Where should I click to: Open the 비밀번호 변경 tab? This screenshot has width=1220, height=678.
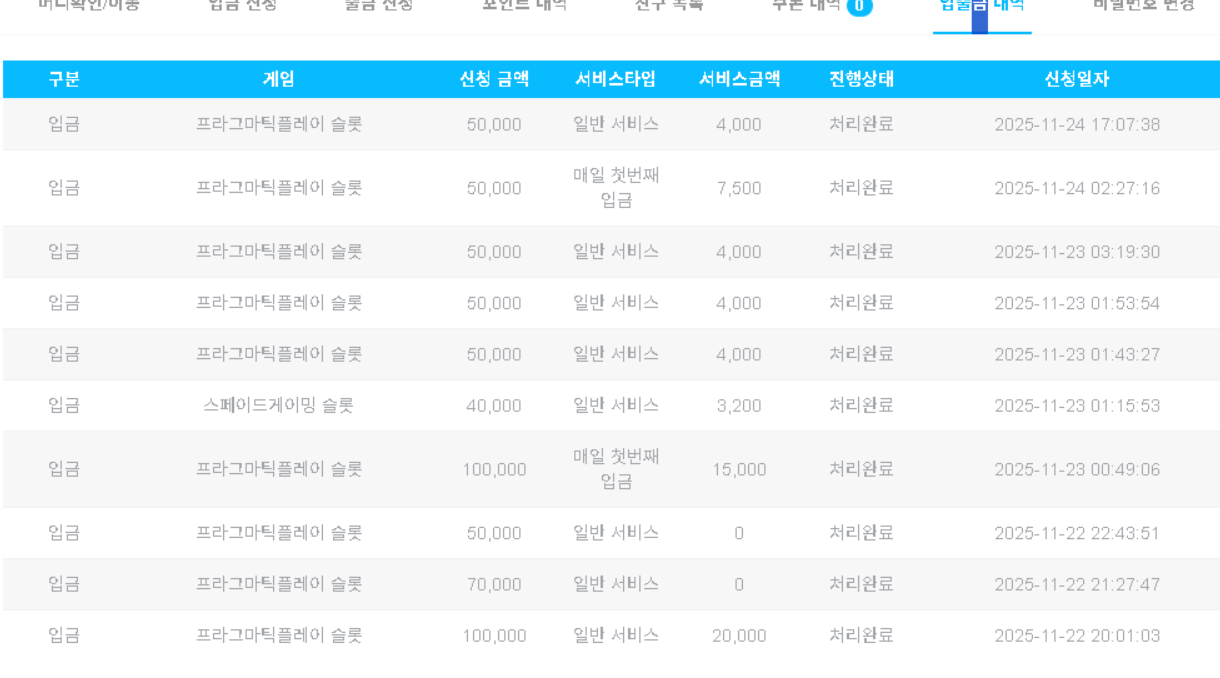click(1143, 5)
